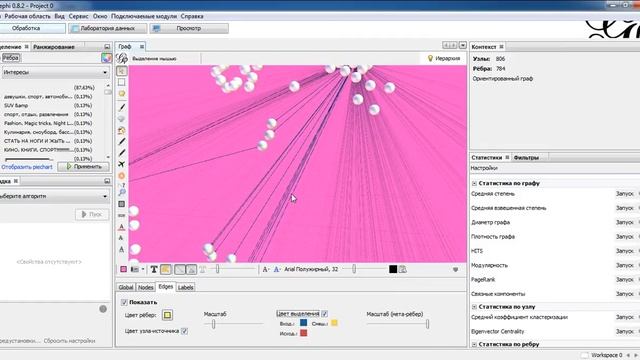Click the Gephi logo icon beside Выделение мышью

point(122,58)
